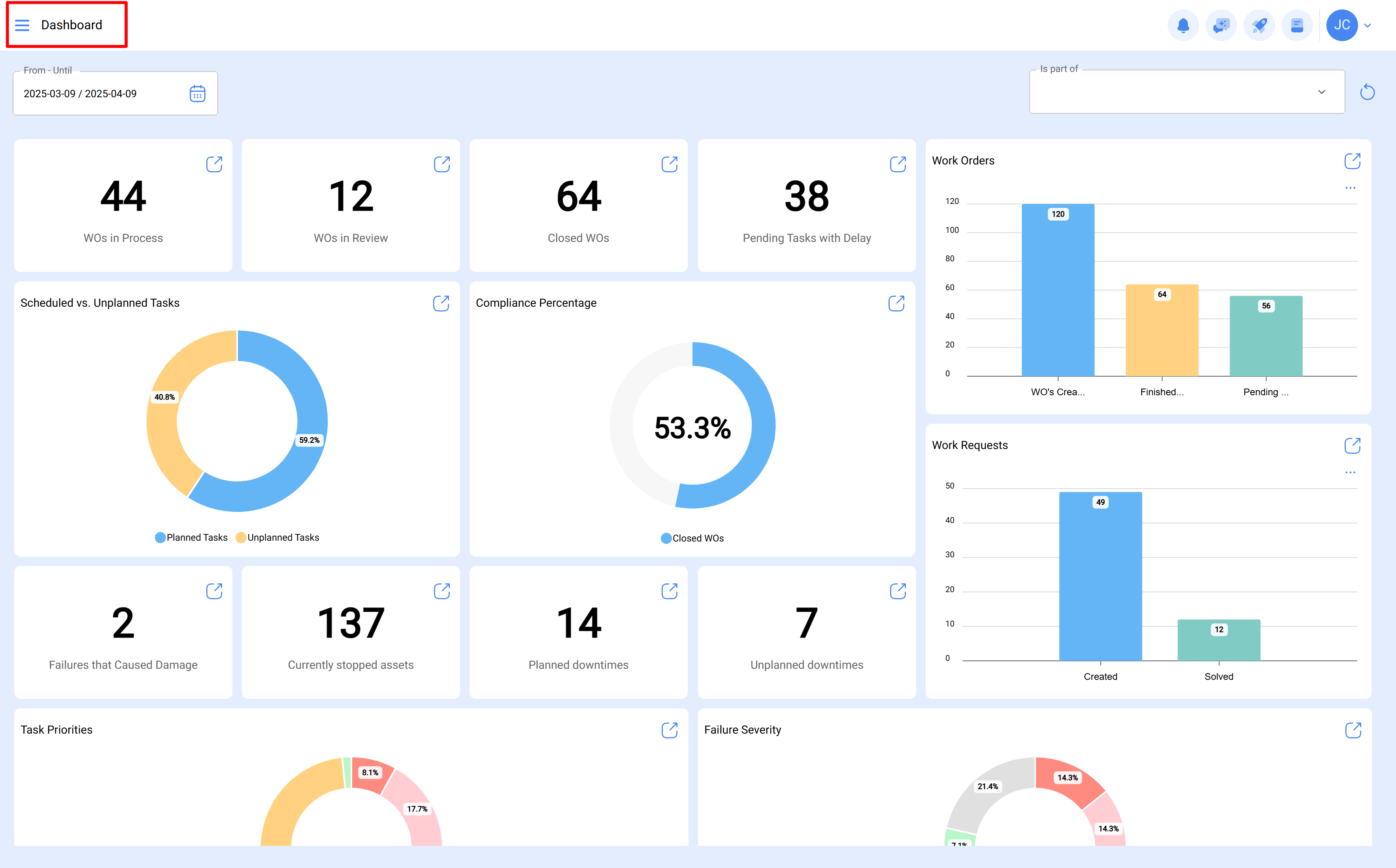Click the Work Orders chart title
The width and height of the screenshot is (1396, 868).
tap(963, 161)
